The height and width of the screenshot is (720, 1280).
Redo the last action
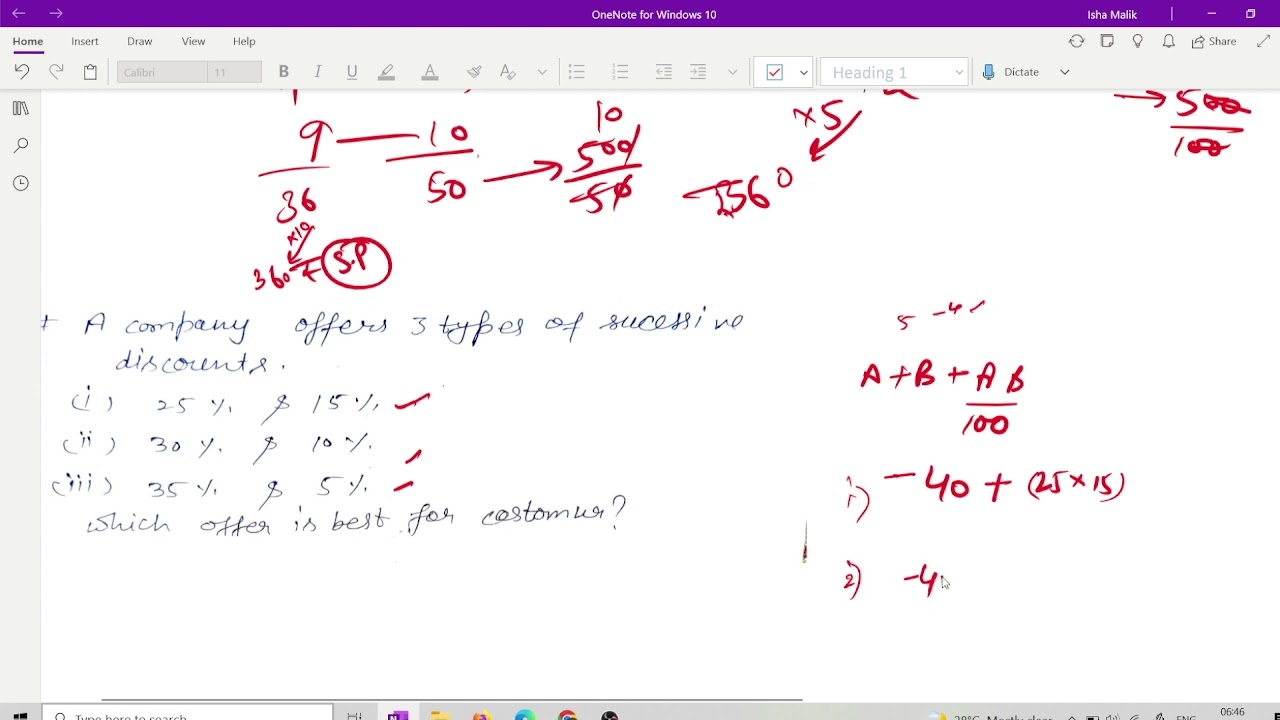(56, 72)
